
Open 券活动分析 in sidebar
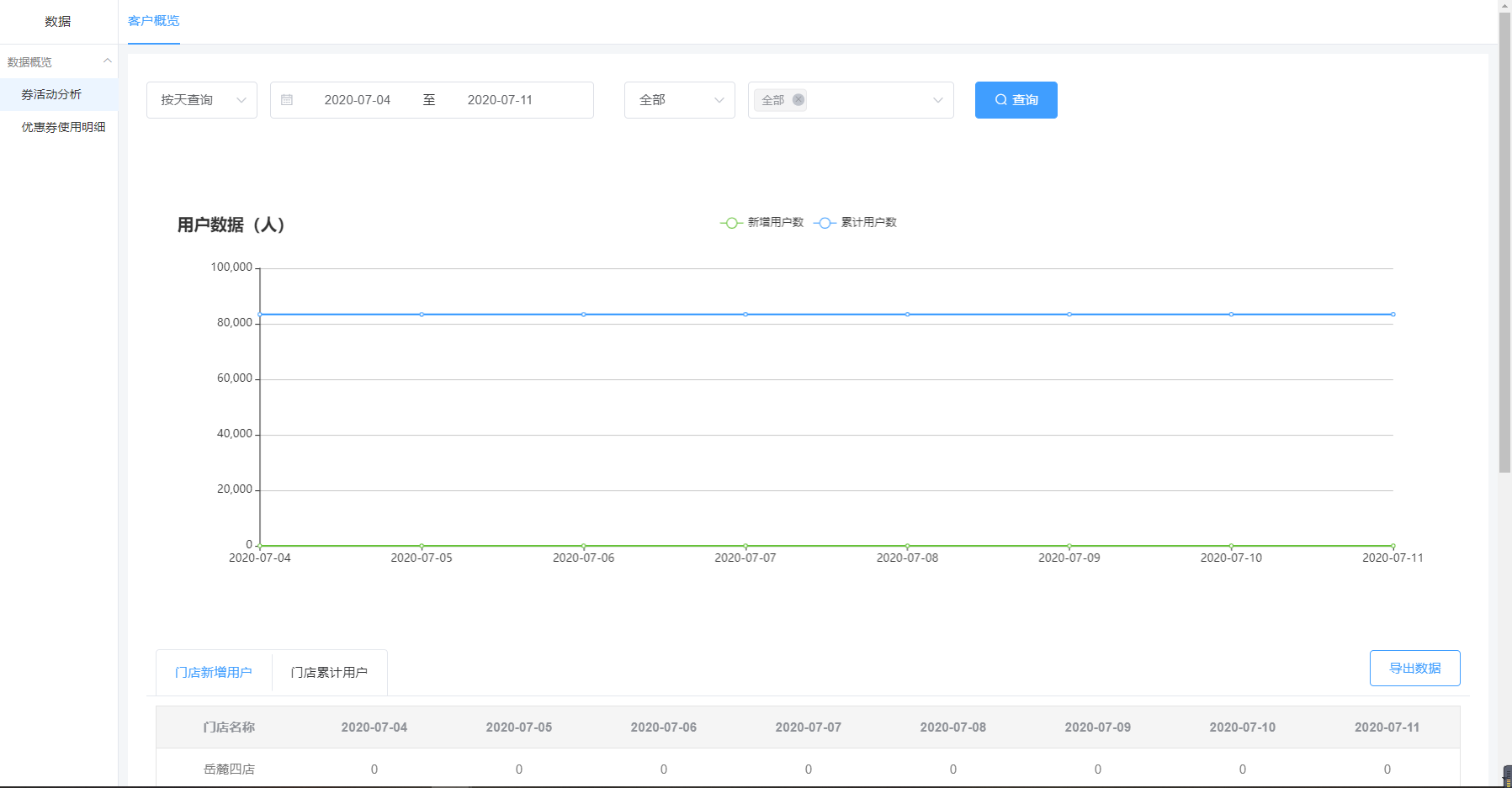(51, 94)
